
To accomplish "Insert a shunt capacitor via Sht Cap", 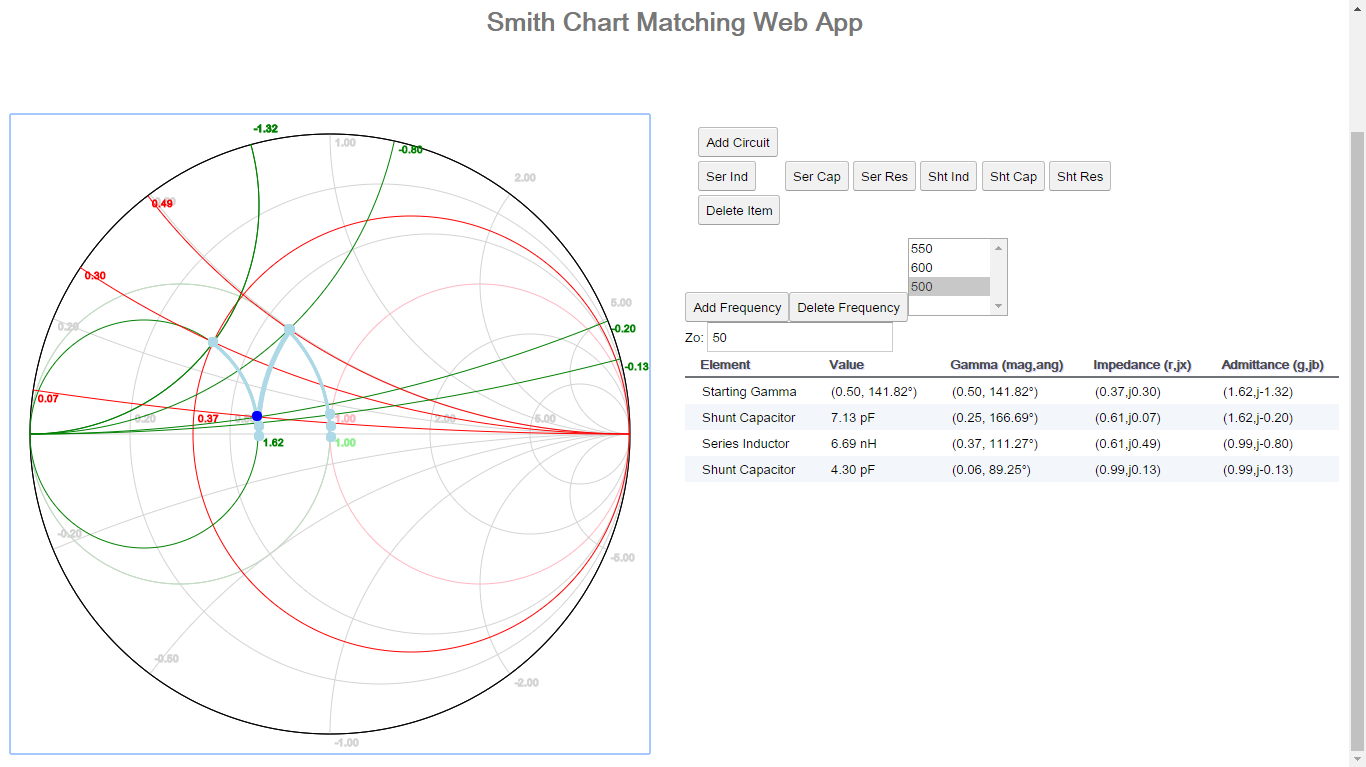I will pos(1014,176).
